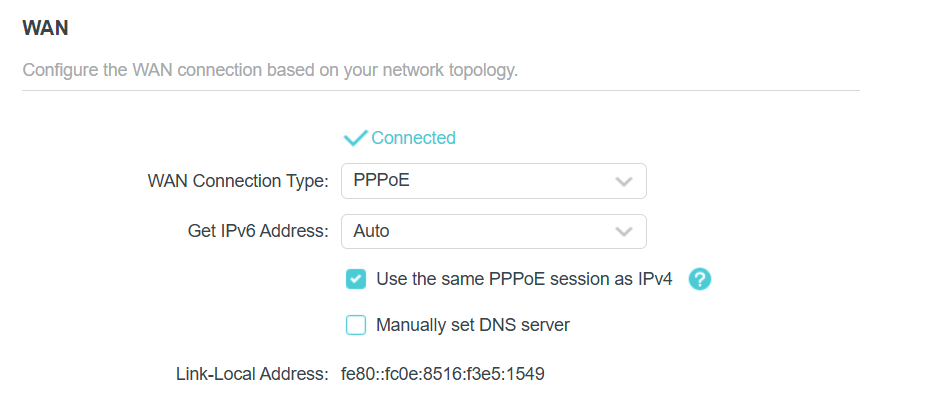The image size is (936, 409).
Task: Click the Configure the WAN connection description
Action: tap(270, 70)
